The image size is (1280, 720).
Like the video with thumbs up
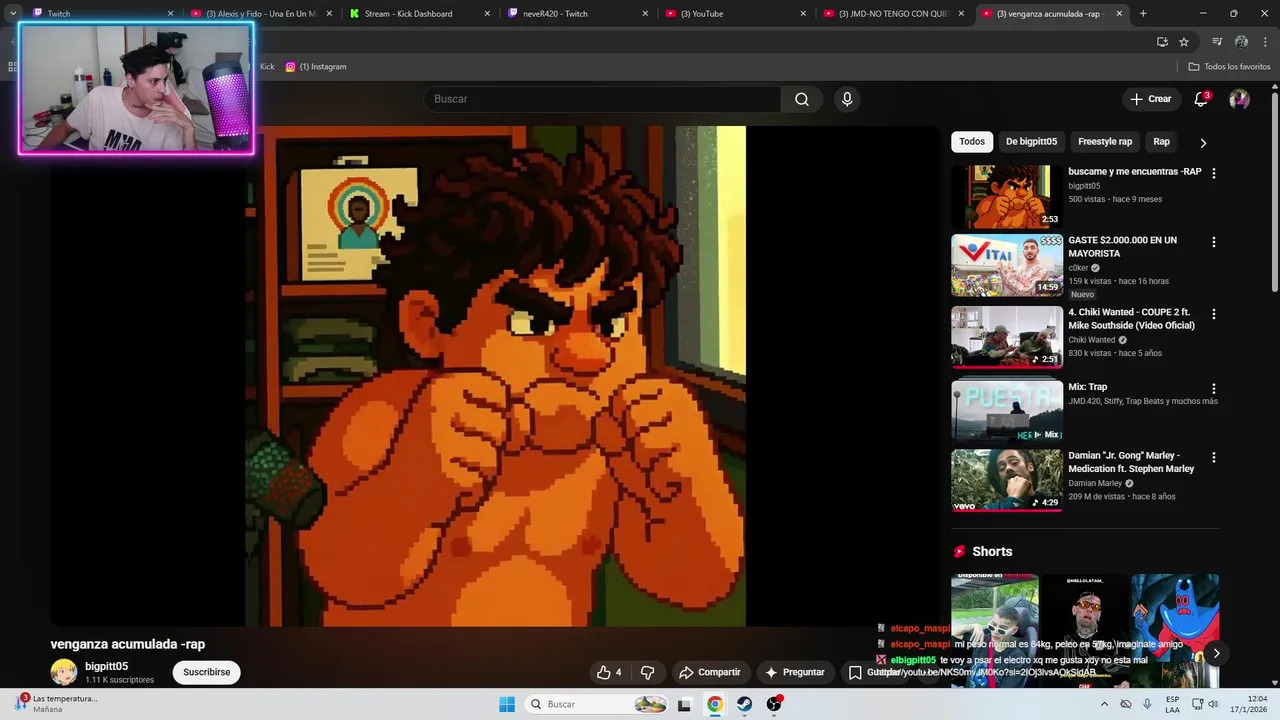pos(609,672)
